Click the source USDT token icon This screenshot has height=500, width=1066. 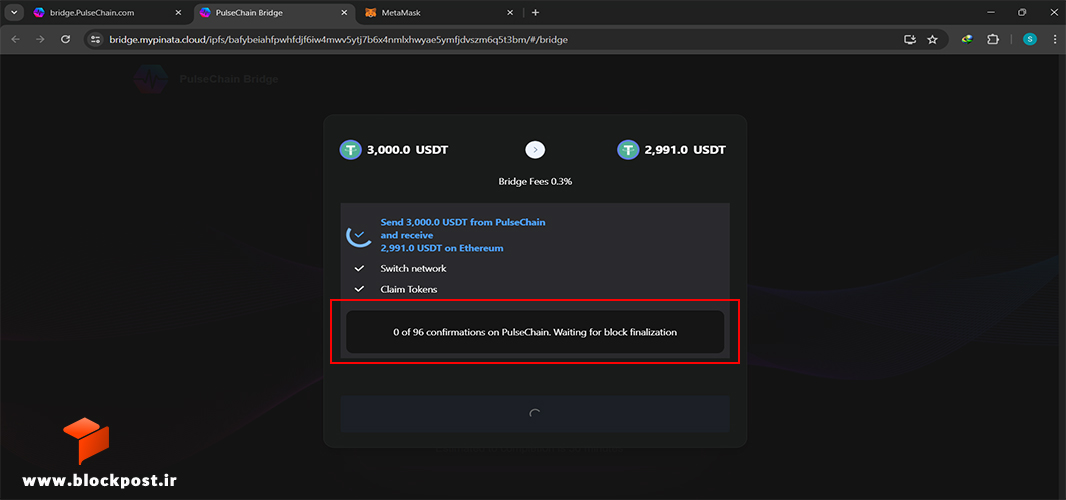pyautogui.click(x=351, y=150)
